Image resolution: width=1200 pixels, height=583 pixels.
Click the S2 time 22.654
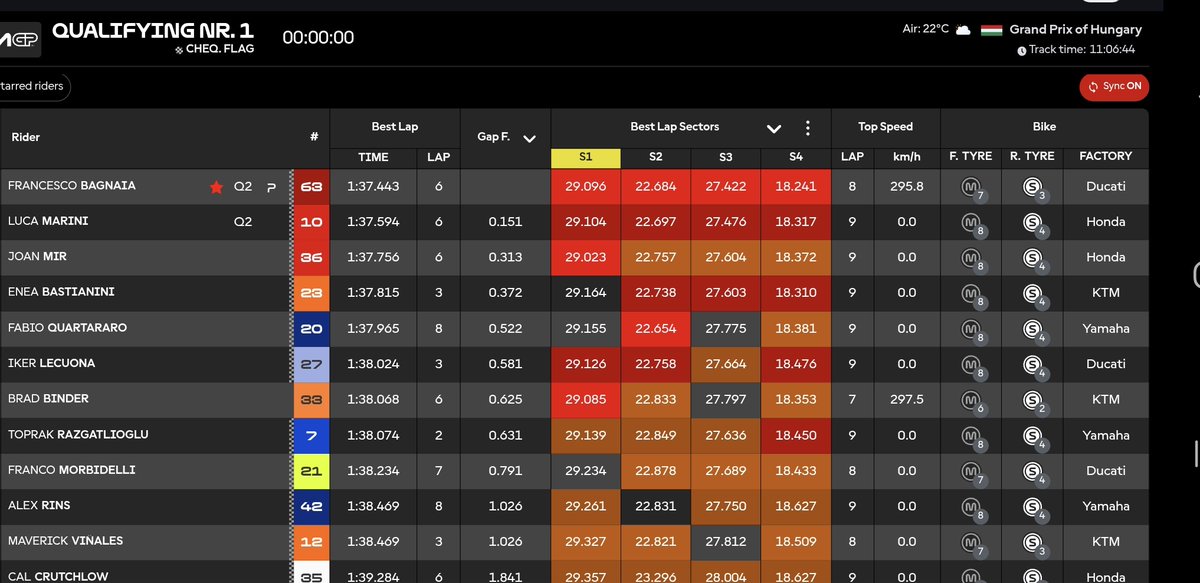(x=655, y=328)
